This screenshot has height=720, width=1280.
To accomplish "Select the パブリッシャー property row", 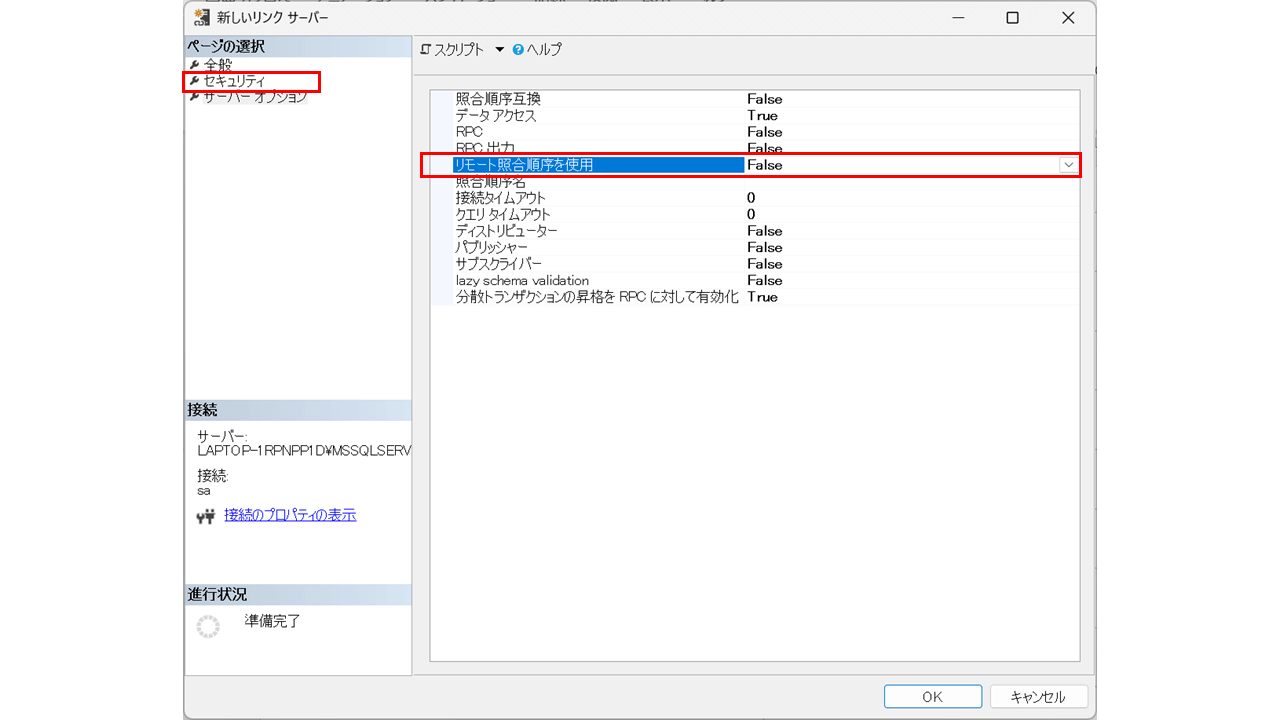I will 755,247.
